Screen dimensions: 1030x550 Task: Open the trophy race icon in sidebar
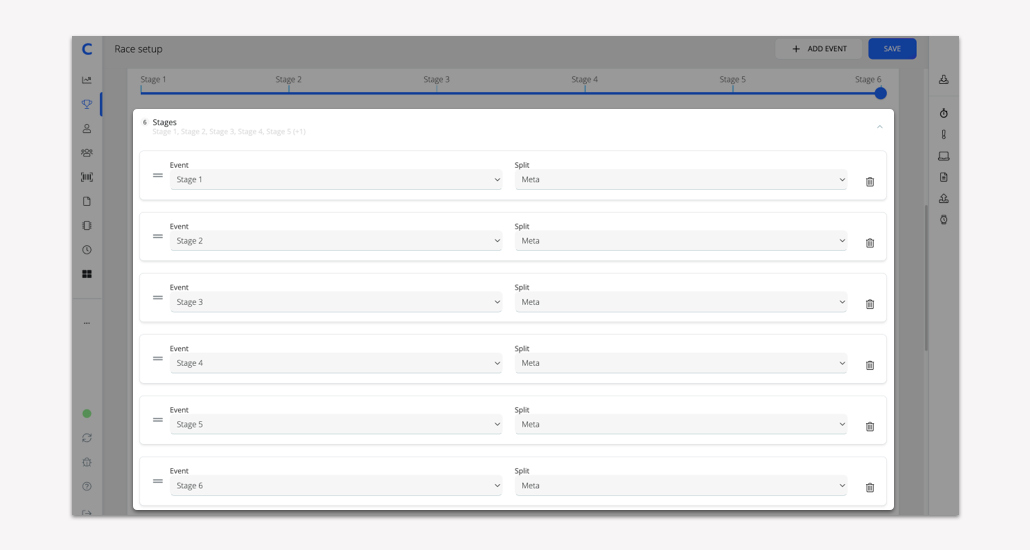[x=87, y=104]
